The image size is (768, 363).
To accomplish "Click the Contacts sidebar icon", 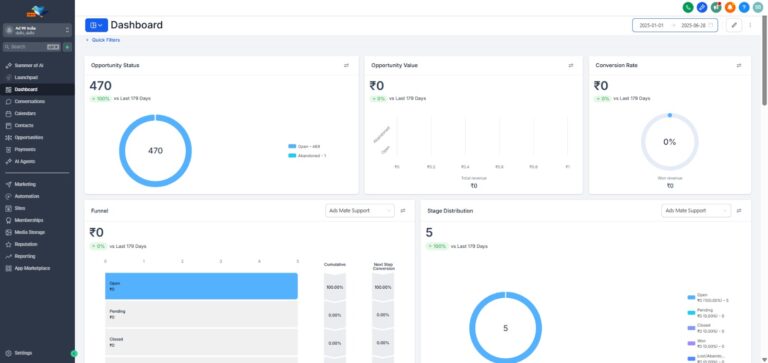I will 8,125.
